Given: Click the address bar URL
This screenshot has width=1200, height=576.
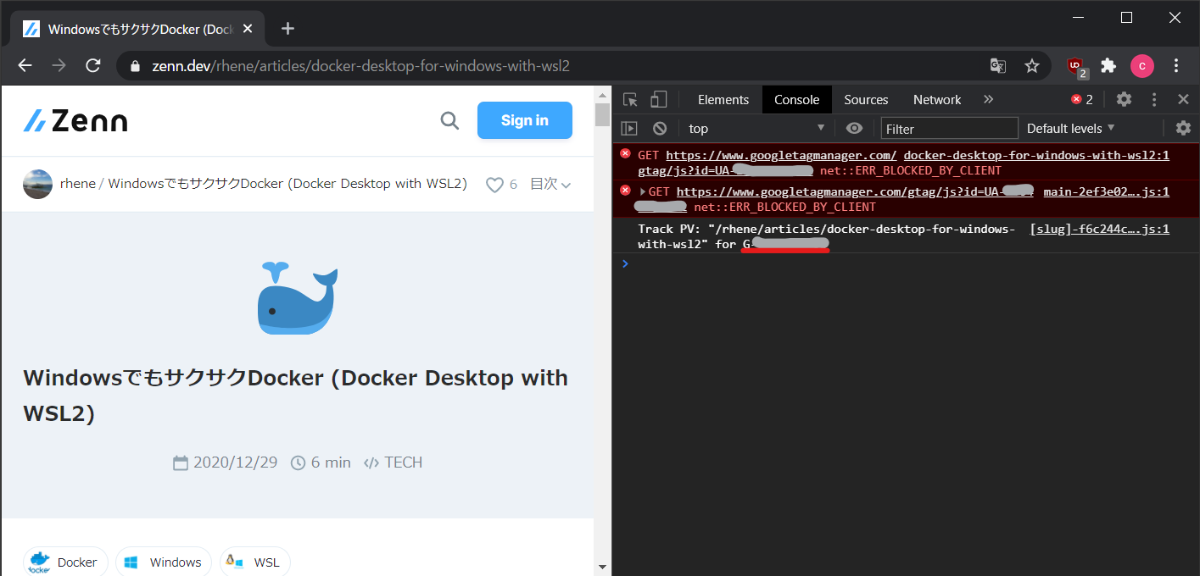Looking at the screenshot, I should pos(360,66).
